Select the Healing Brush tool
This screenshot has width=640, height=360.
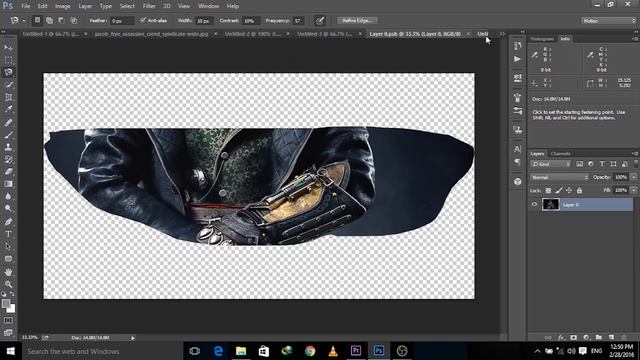tap(8, 122)
